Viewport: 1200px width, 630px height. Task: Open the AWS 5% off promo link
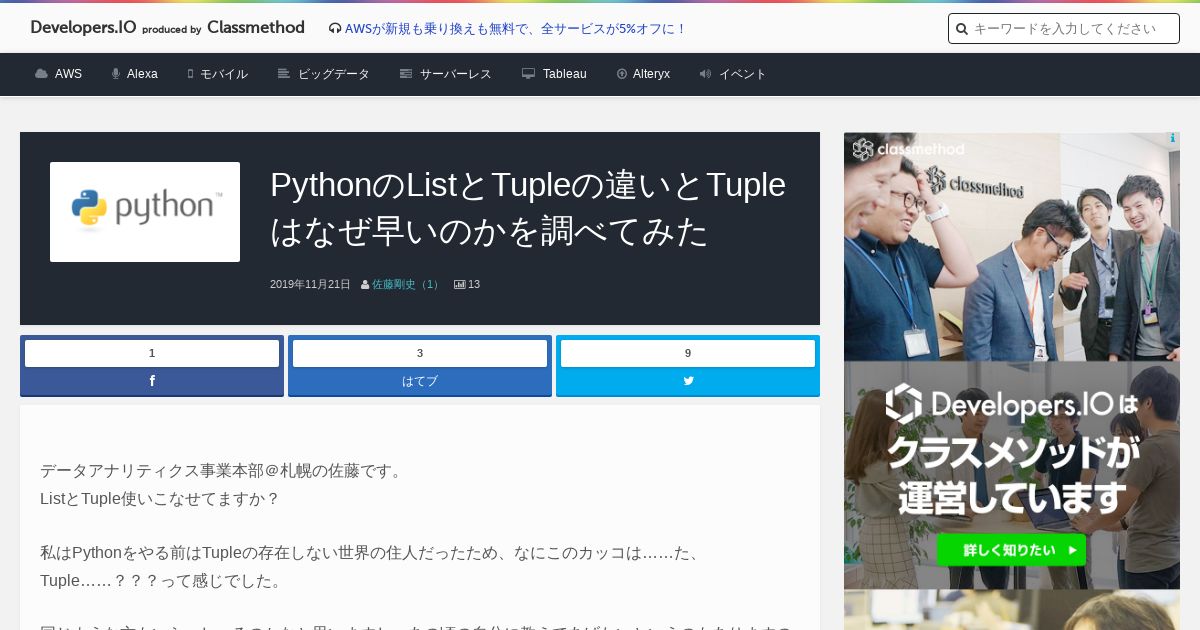coord(515,29)
